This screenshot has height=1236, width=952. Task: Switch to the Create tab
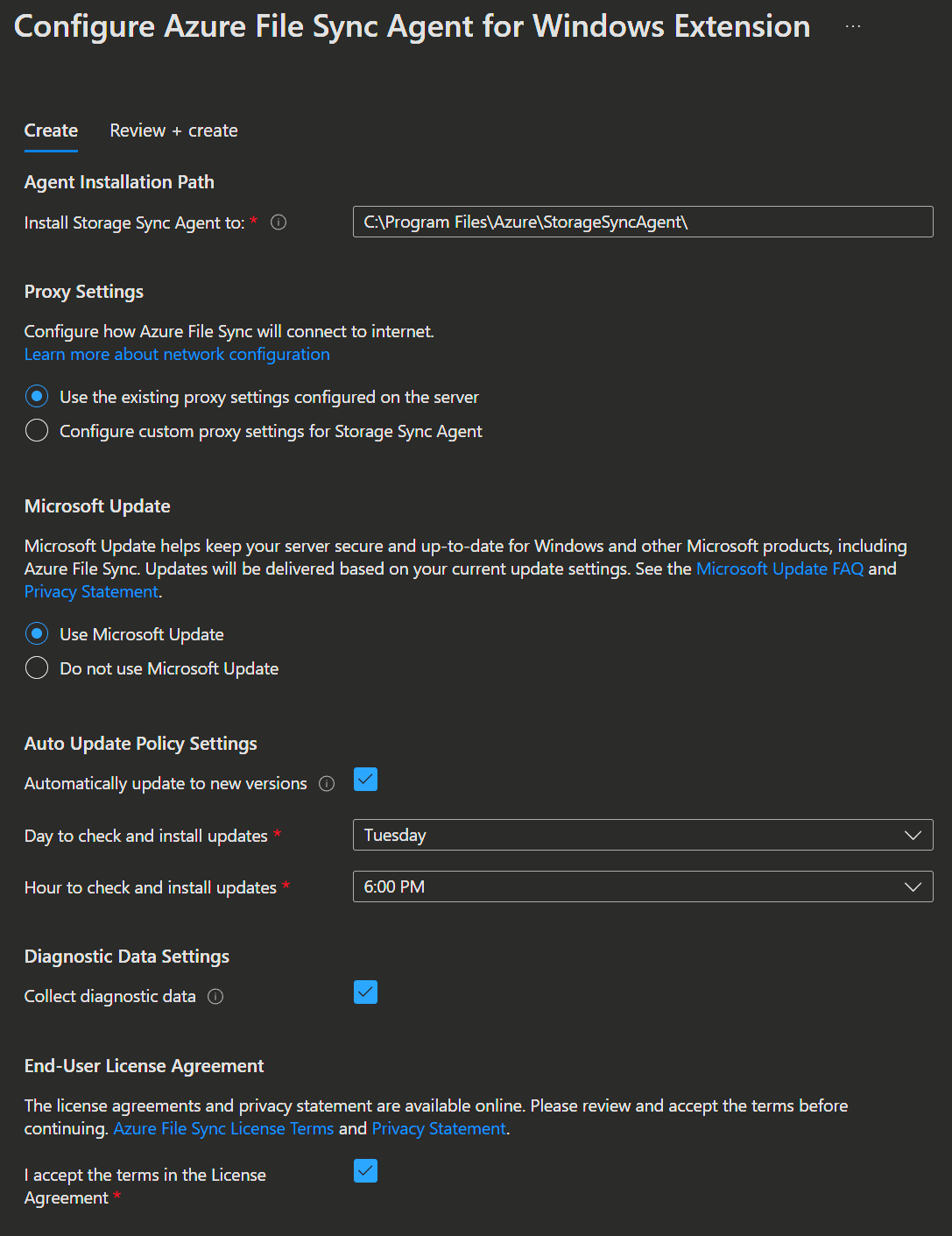pyautogui.click(x=51, y=131)
